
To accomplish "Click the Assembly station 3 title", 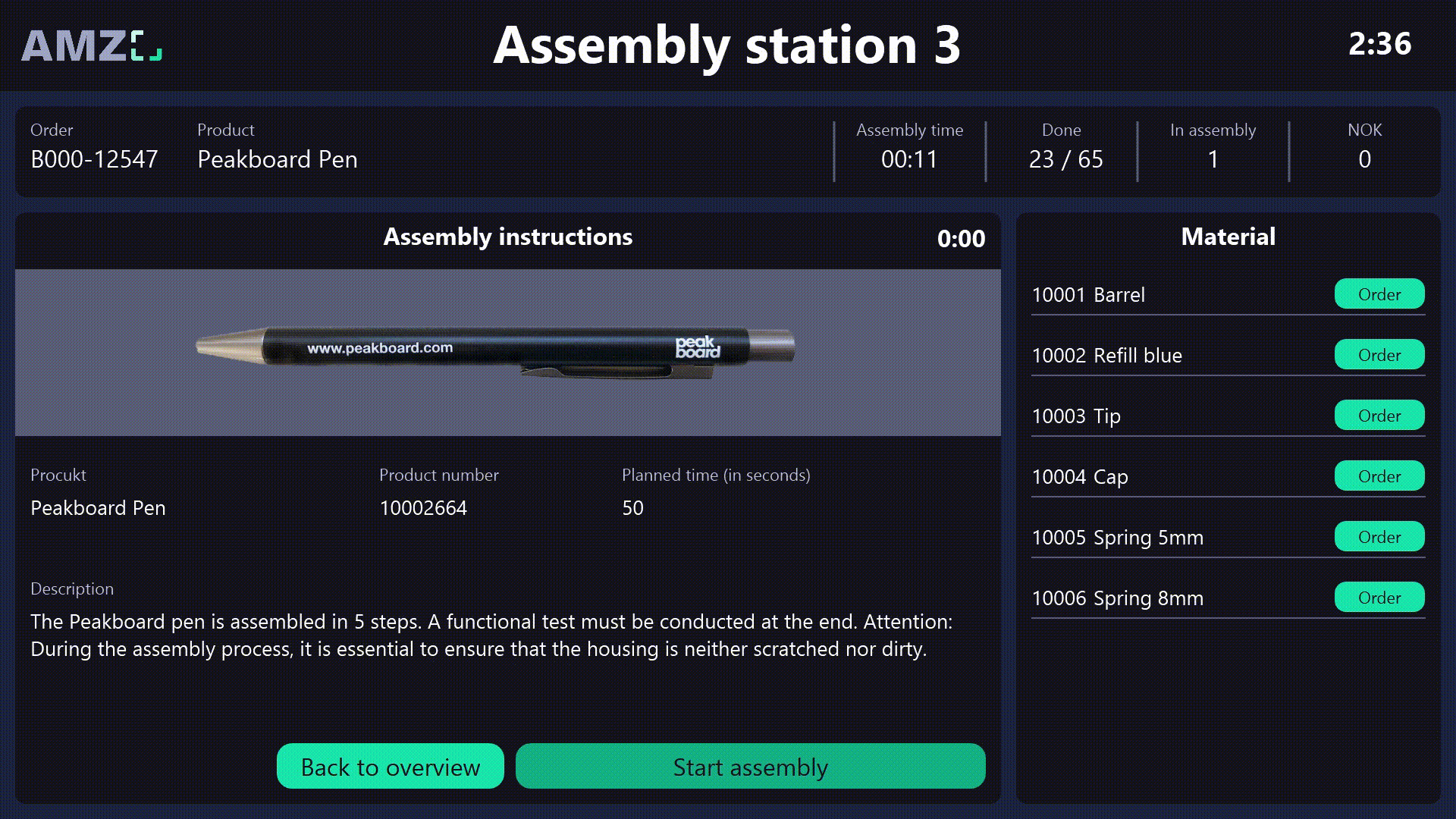I will coord(727,47).
